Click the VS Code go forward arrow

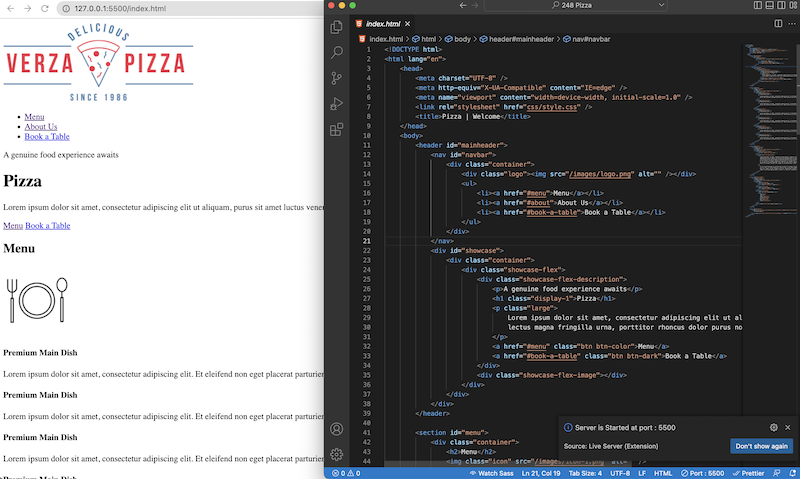474,5
